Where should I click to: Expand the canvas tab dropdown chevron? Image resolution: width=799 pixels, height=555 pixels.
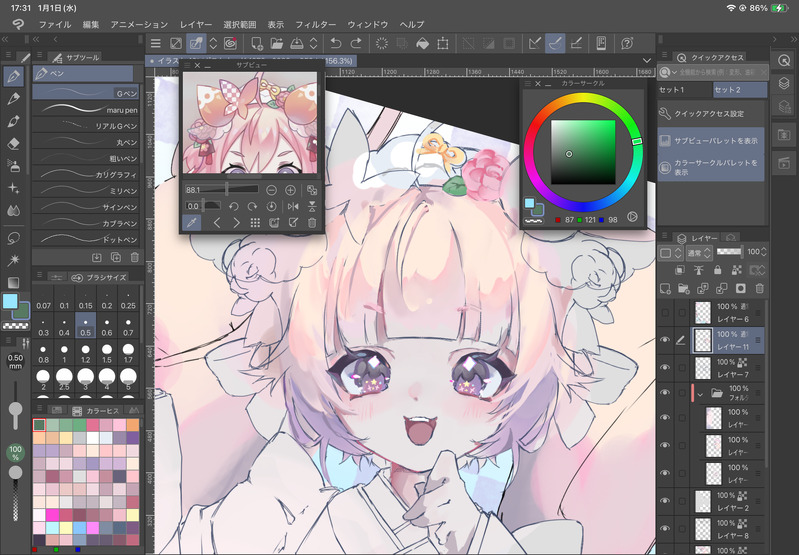pyautogui.click(x=646, y=60)
